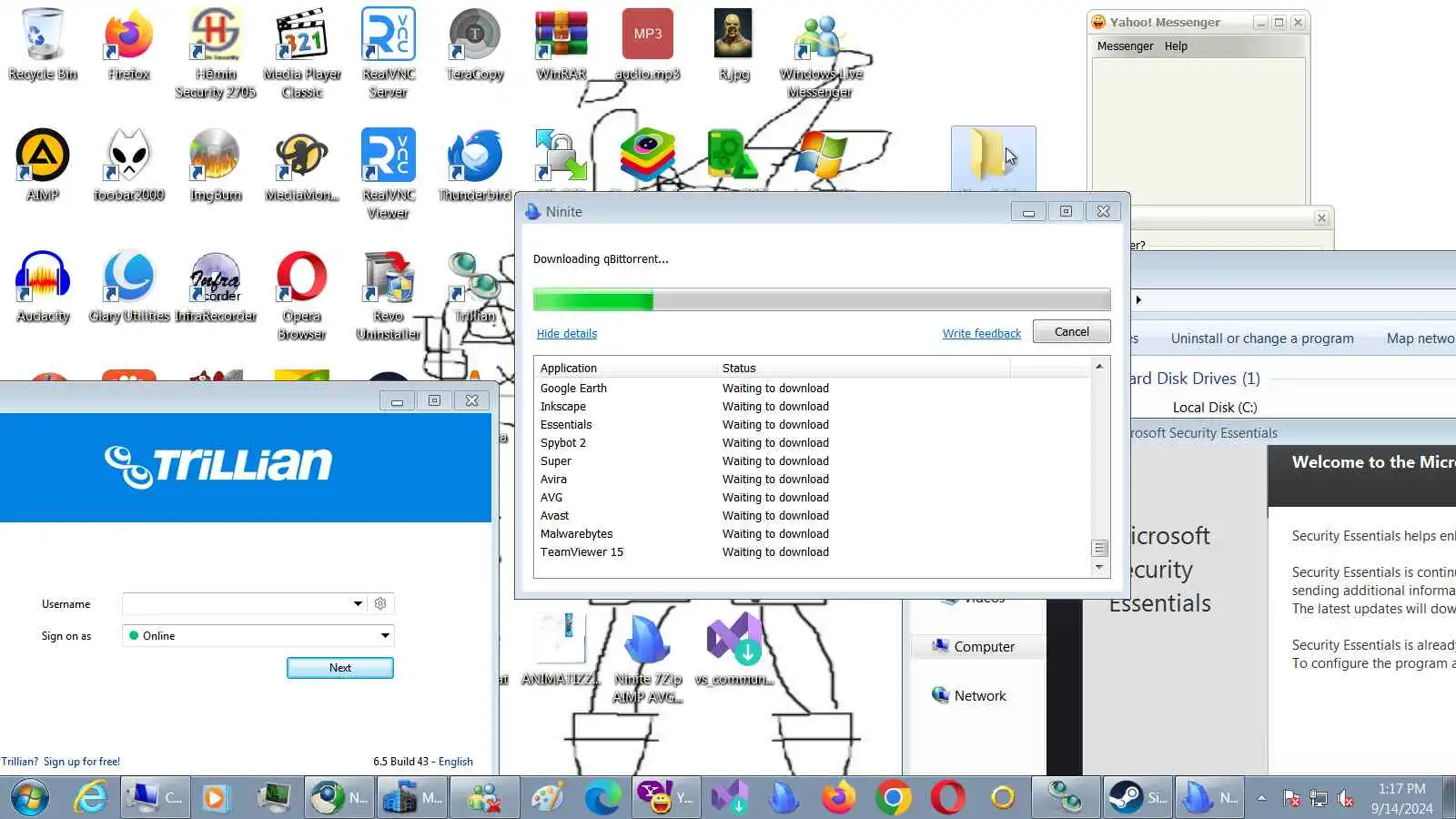The height and width of the screenshot is (819, 1456).
Task: Open Audacity from the desktop
Action: click(x=43, y=287)
